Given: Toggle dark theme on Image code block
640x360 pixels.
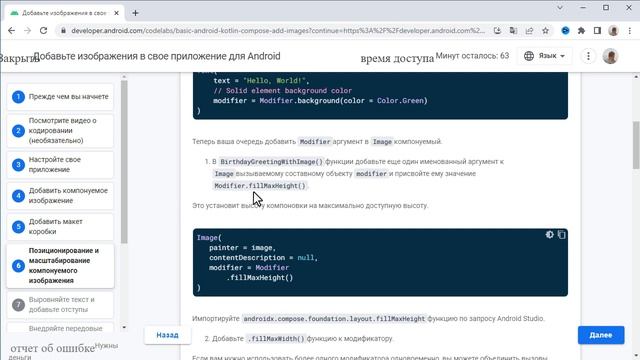Looking at the screenshot, I should [549, 234].
